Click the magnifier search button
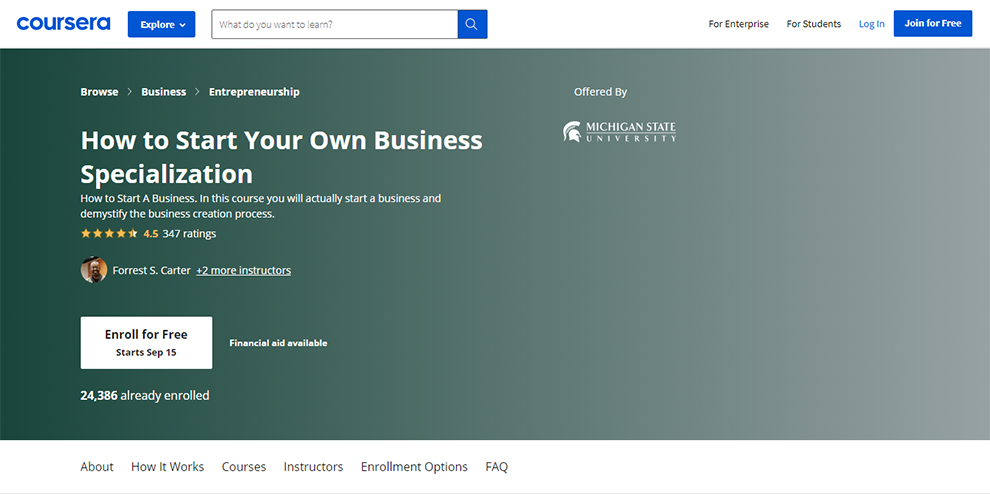This screenshot has height=496, width=990. coord(472,25)
